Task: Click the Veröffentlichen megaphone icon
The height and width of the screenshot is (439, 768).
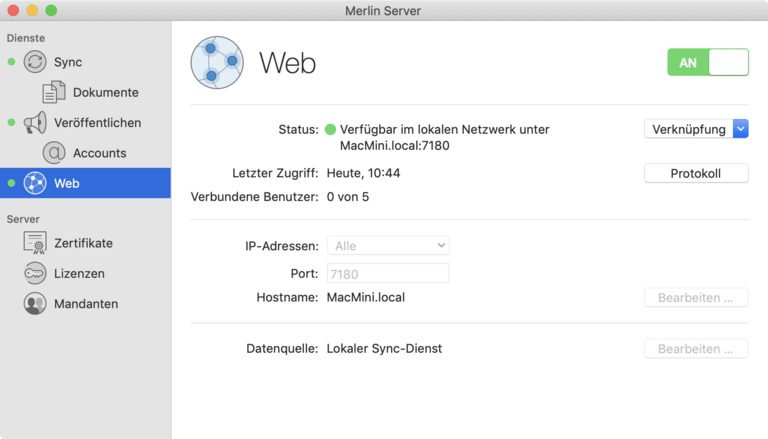Action: (35, 122)
